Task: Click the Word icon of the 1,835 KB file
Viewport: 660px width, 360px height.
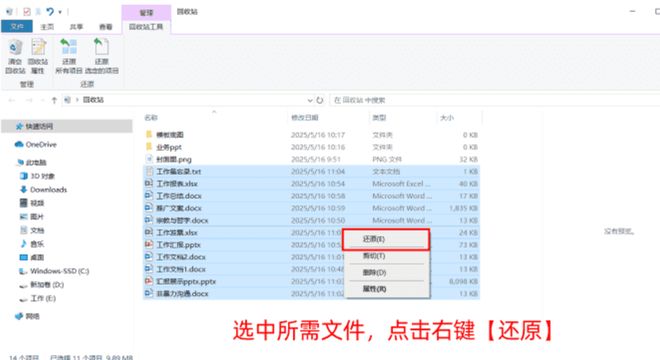Action: [149, 208]
